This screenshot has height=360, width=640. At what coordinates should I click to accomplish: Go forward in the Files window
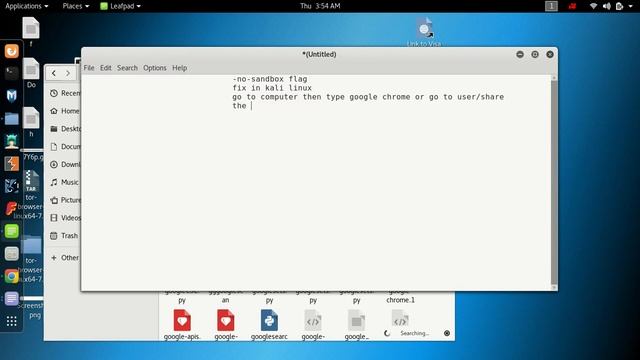[68, 73]
